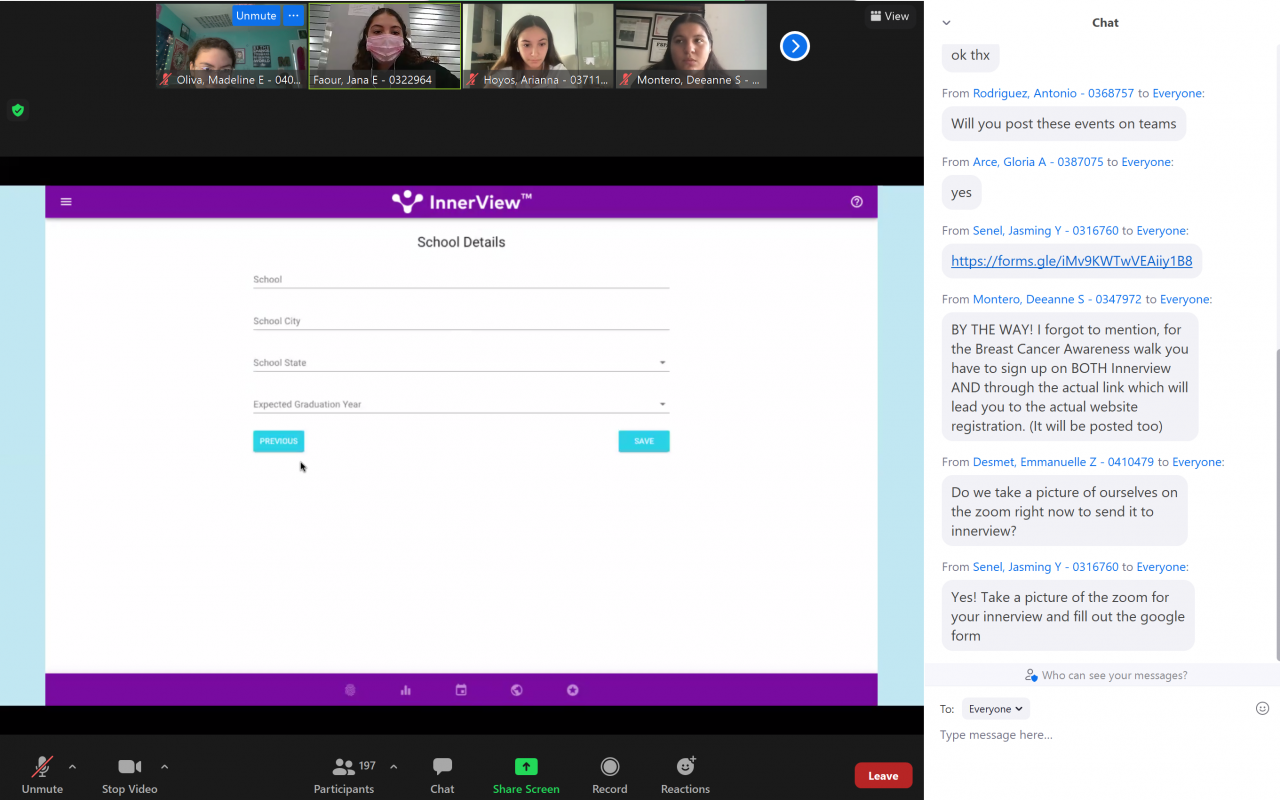Leave the Zoom meeting
The height and width of the screenshot is (800, 1280).
(x=883, y=776)
